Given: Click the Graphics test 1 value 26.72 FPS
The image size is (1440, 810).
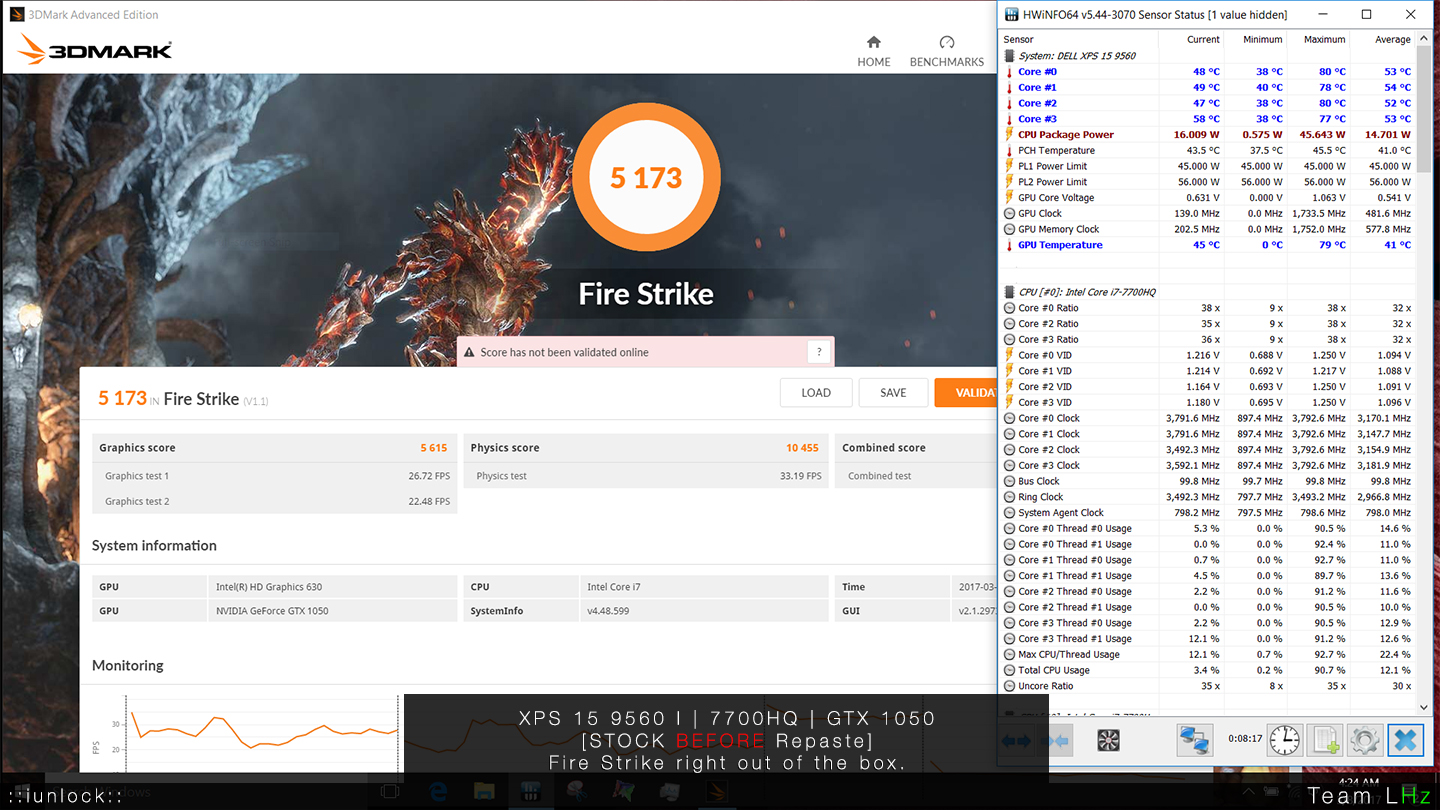Looking at the screenshot, I should click(x=429, y=476).
